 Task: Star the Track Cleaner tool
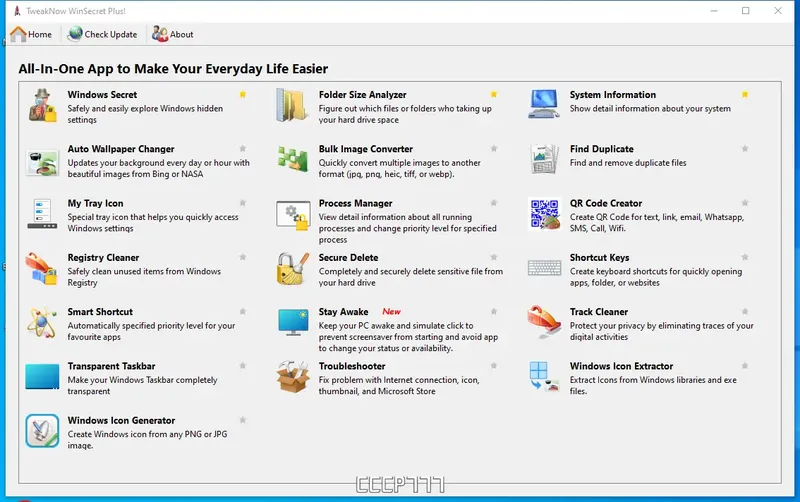tap(745, 311)
